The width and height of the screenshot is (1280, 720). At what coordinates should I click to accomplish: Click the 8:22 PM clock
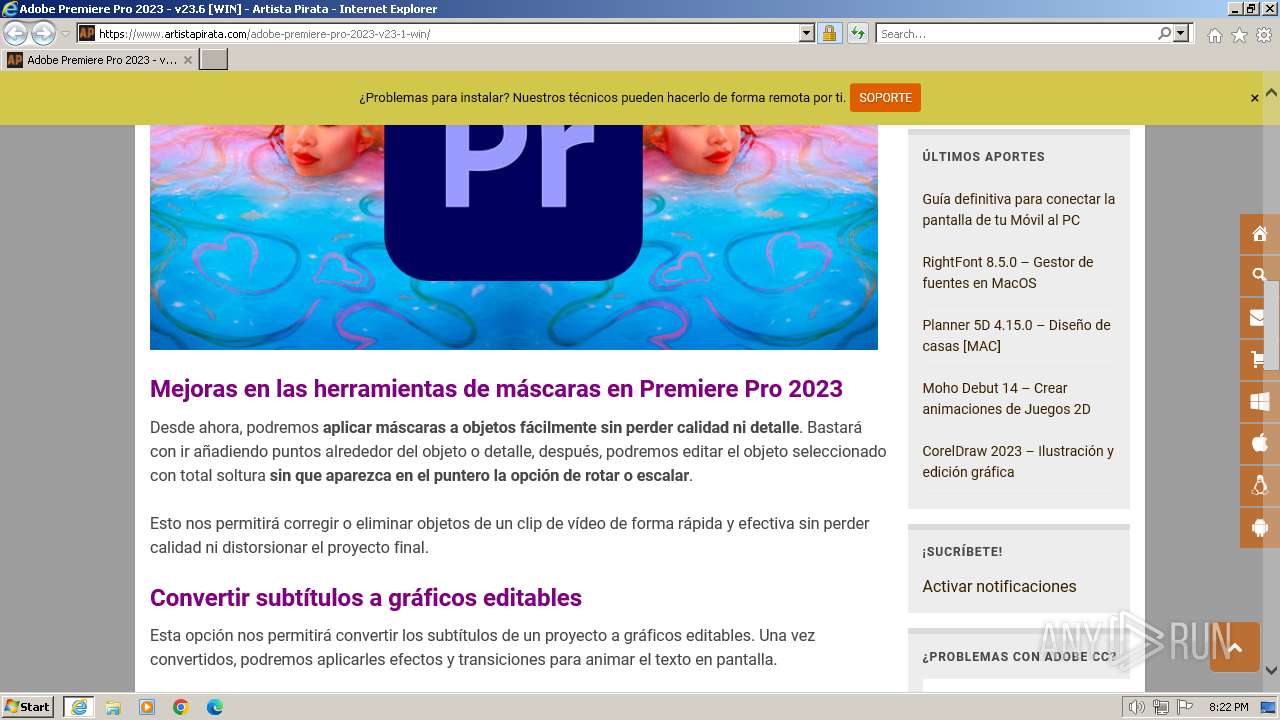click(1228, 707)
